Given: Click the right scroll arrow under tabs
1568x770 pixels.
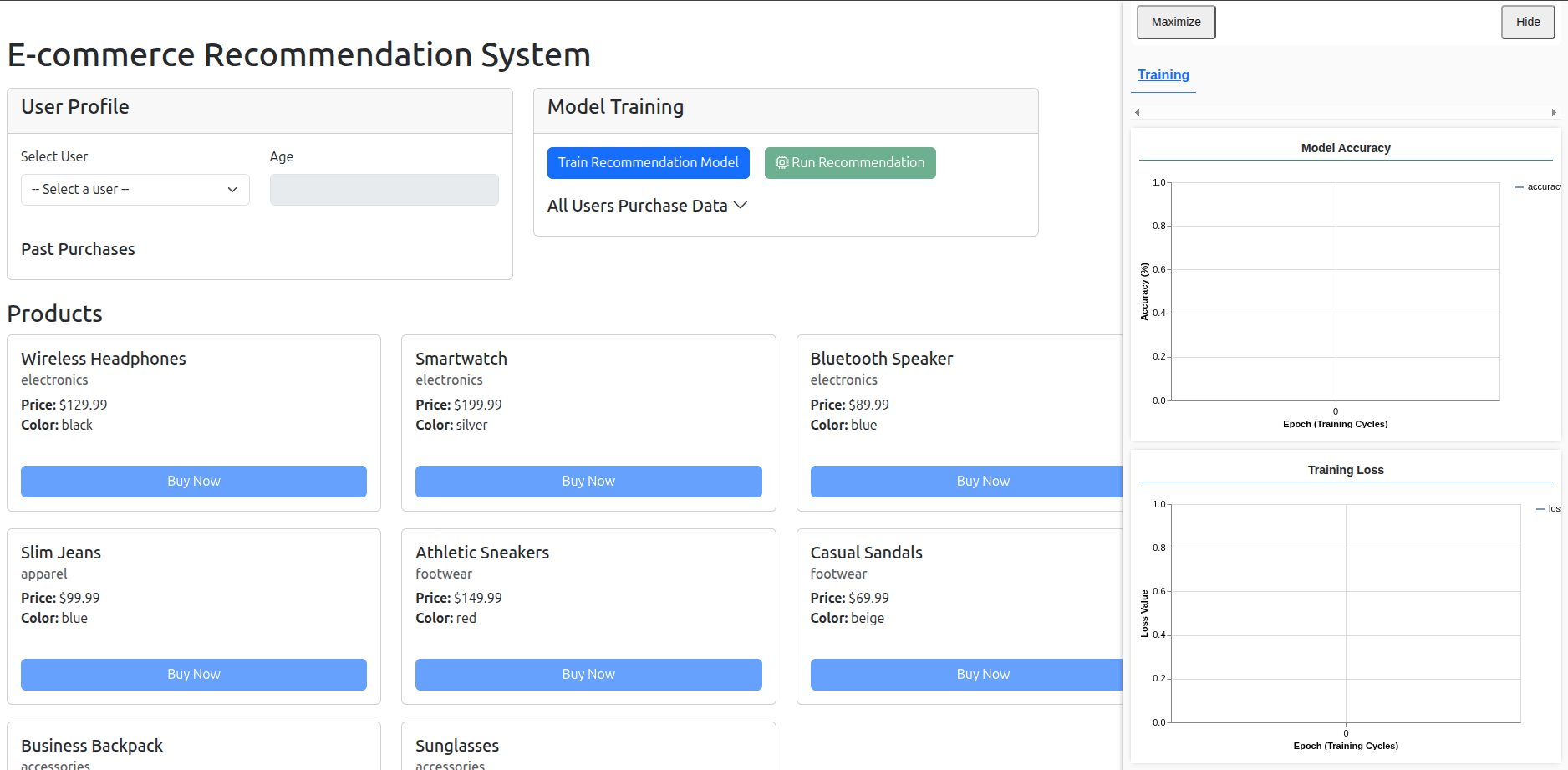Looking at the screenshot, I should [x=1554, y=112].
